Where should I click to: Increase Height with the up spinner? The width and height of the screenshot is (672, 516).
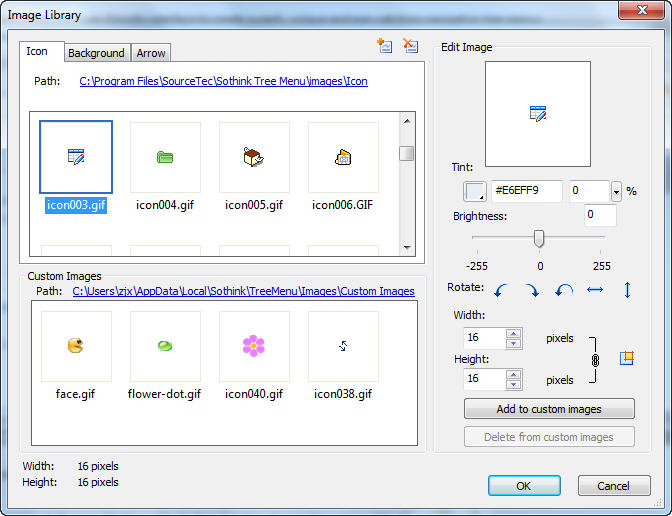click(x=513, y=375)
